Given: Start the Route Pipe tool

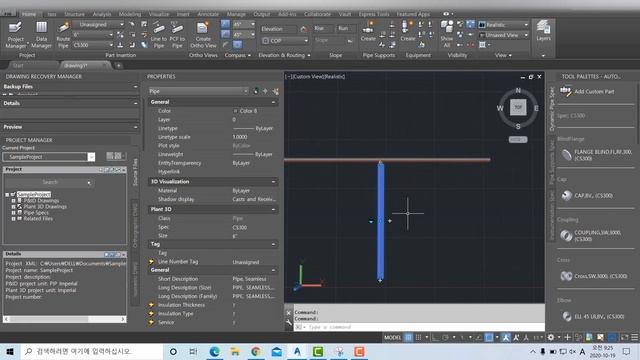Looking at the screenshot, I should pos(63,35).
